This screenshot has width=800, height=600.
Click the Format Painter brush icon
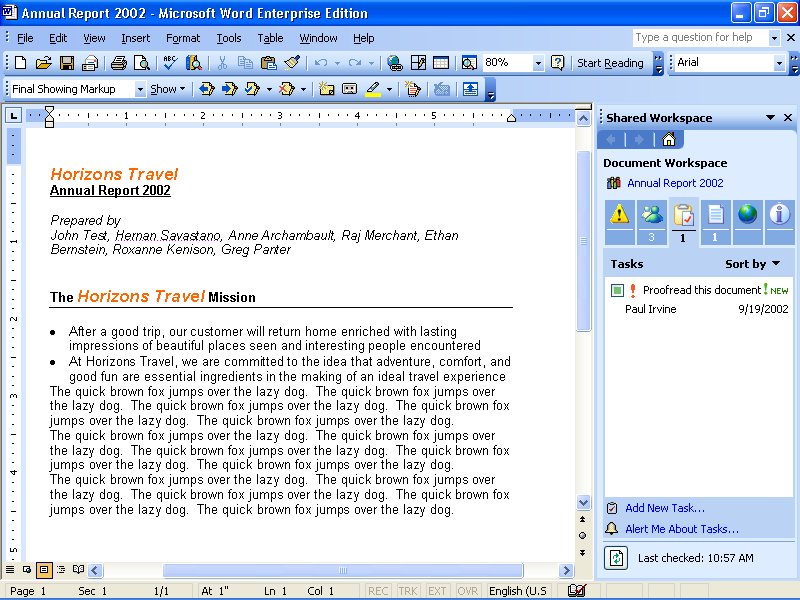[292, 63]
